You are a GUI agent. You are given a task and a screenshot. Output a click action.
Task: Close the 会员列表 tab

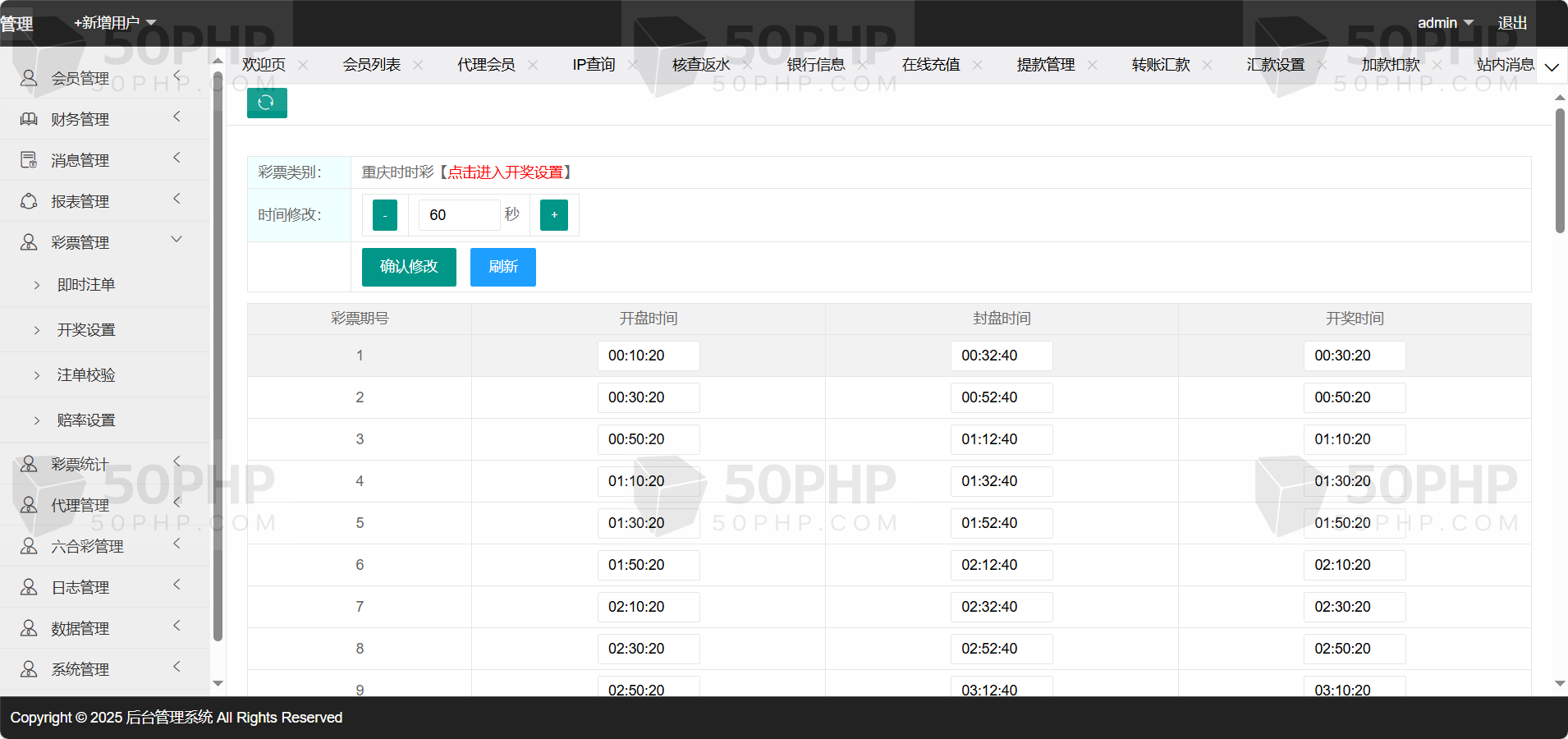point(418,65)
